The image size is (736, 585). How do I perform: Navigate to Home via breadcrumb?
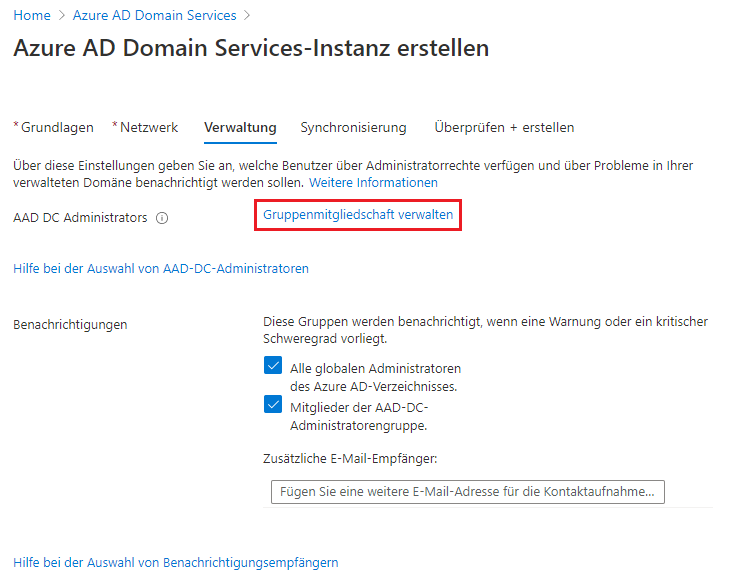32,15
